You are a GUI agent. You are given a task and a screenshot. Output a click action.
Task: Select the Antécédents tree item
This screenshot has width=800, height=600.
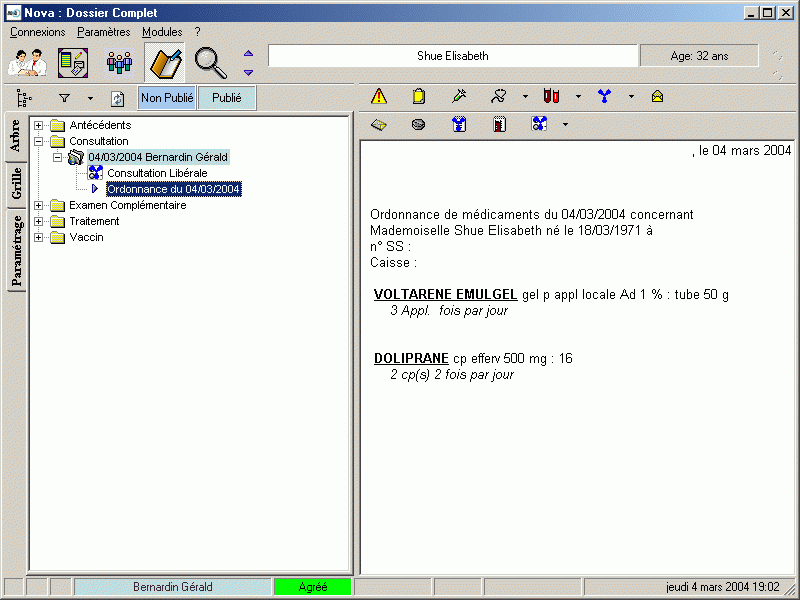tap(100, 125)
